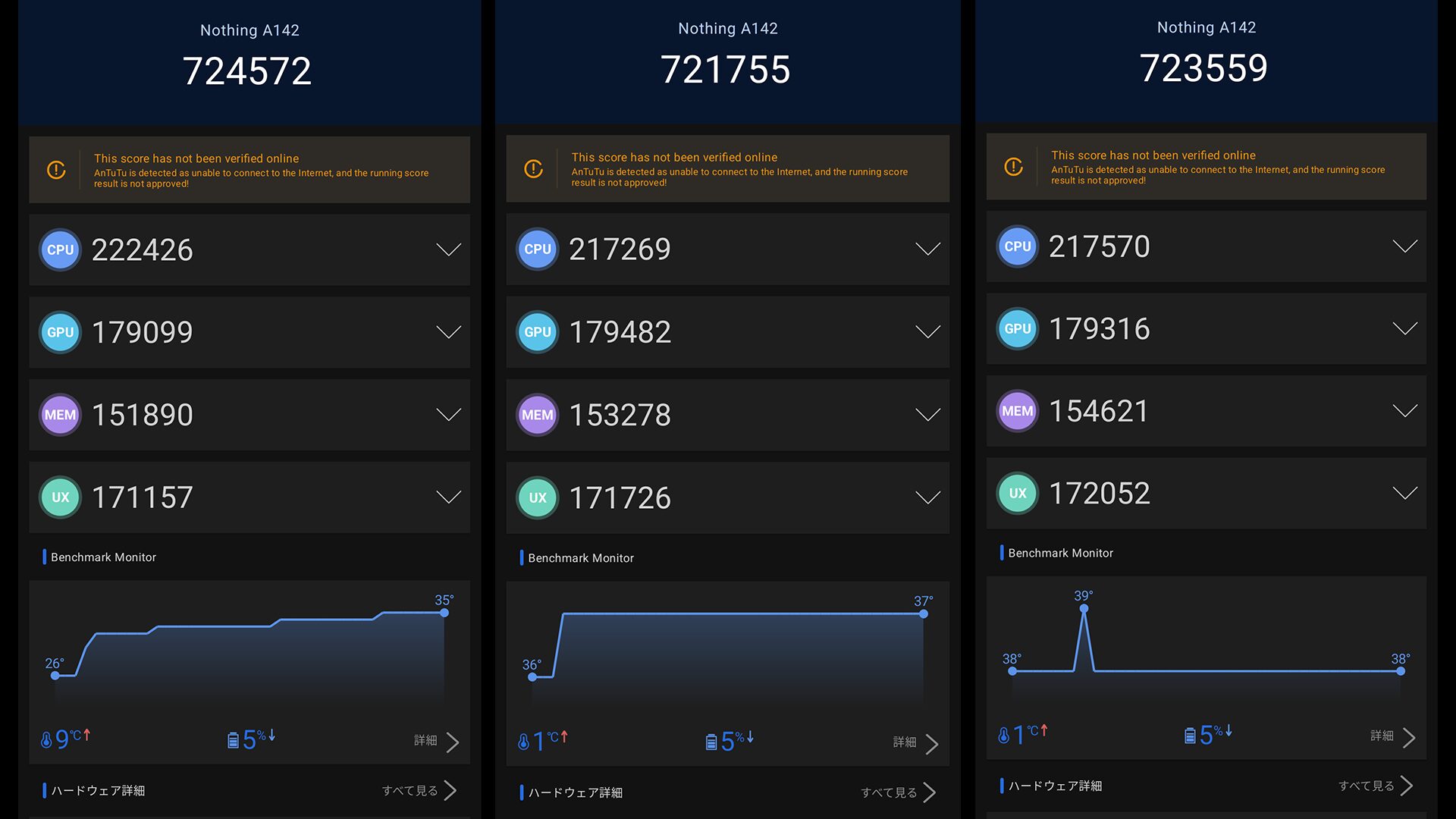Click the CPU icon beside 222426

(60, 249)
